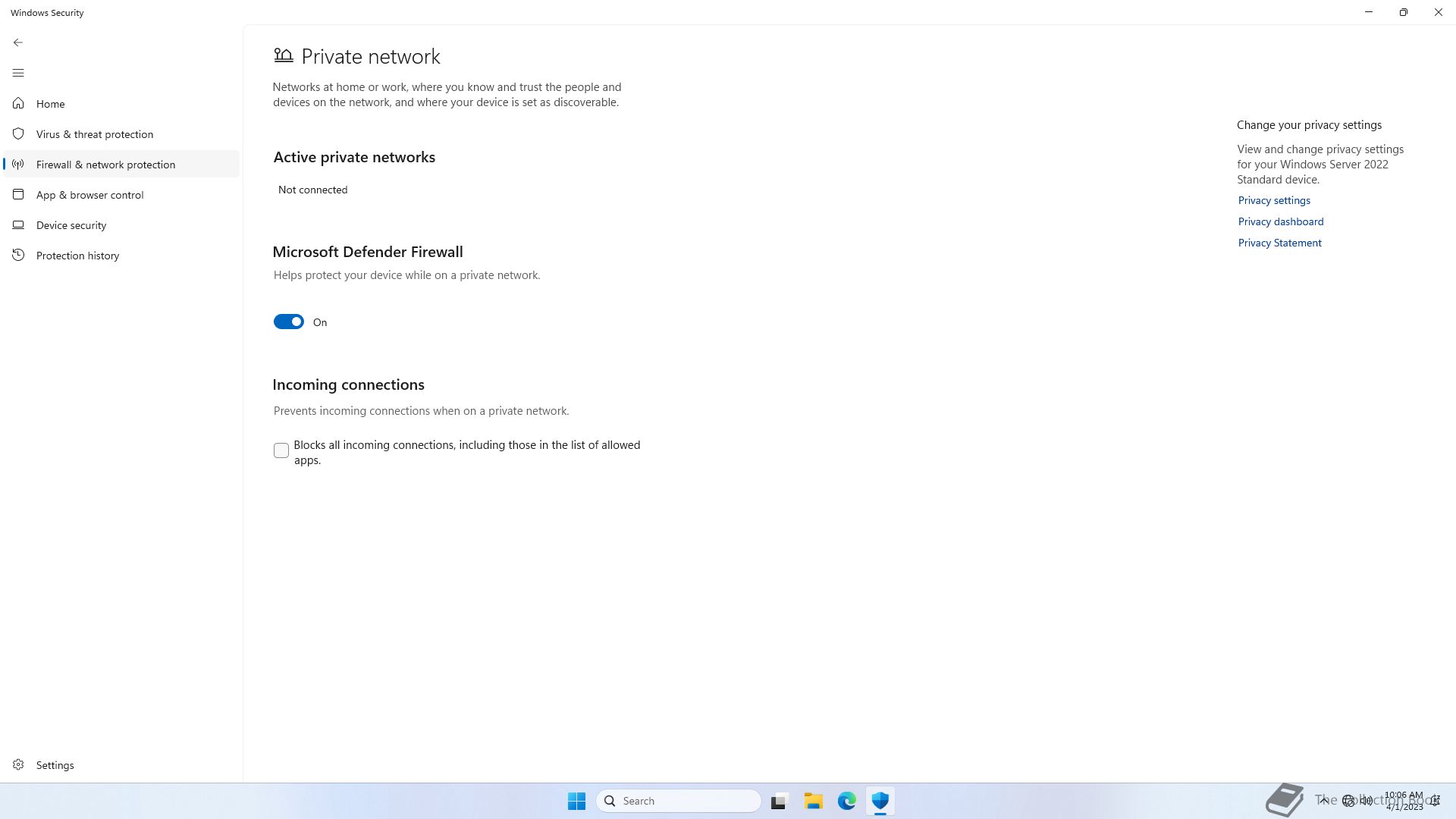Click the Private network heading icon
The height and width of the screenshot is (819, 1456).
tap(283, 55)
